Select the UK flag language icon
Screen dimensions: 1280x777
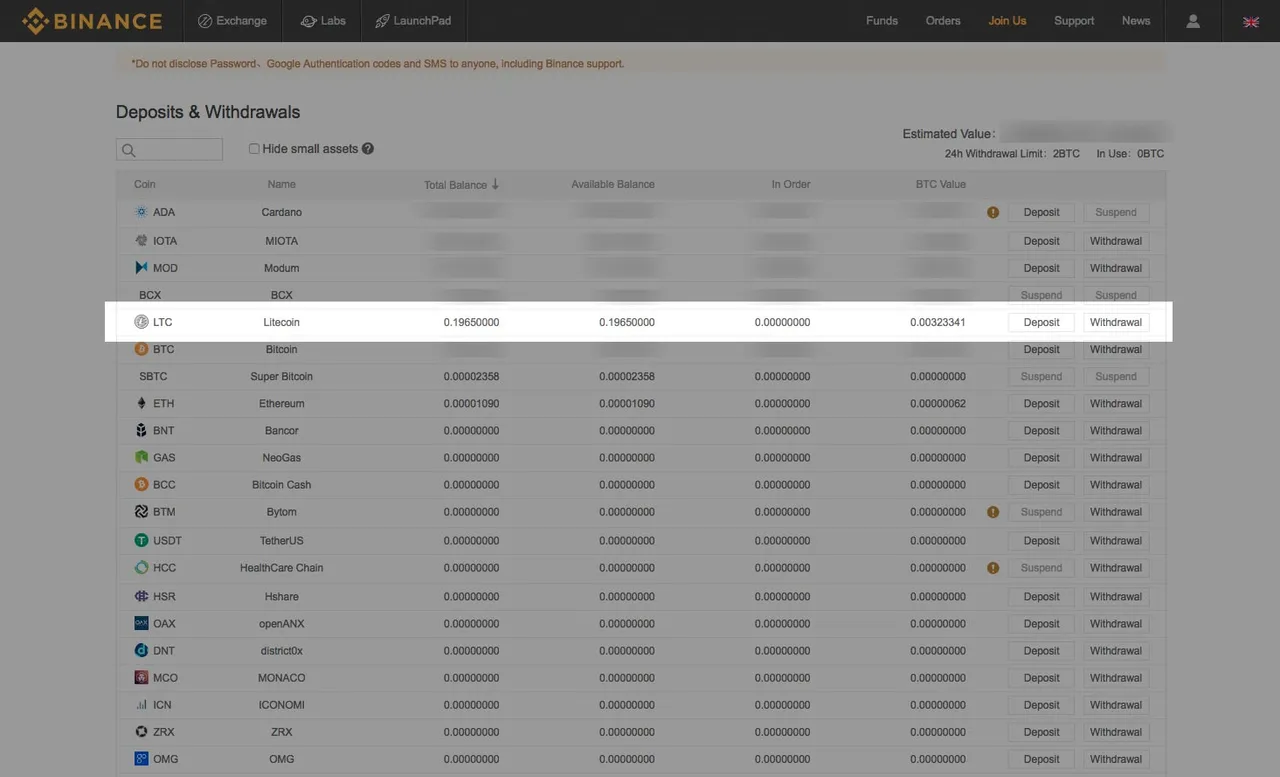[x=1251, y=21]
